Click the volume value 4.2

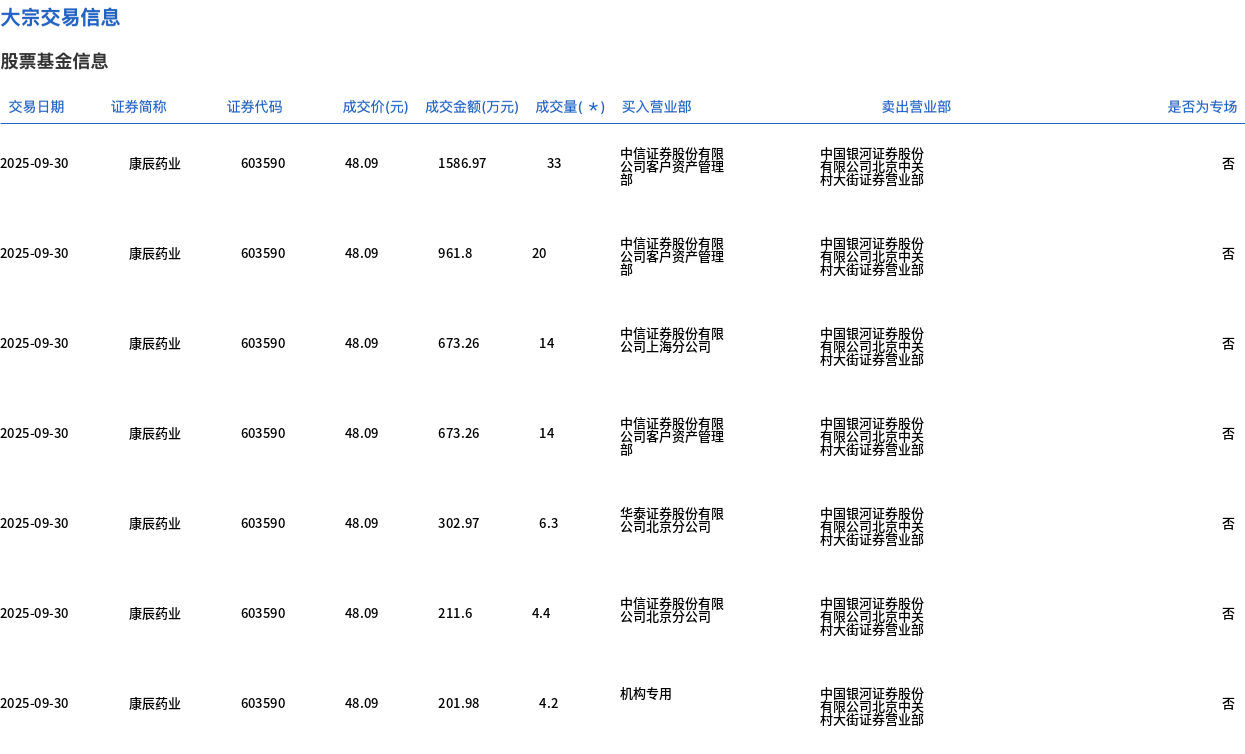[549, 703]
